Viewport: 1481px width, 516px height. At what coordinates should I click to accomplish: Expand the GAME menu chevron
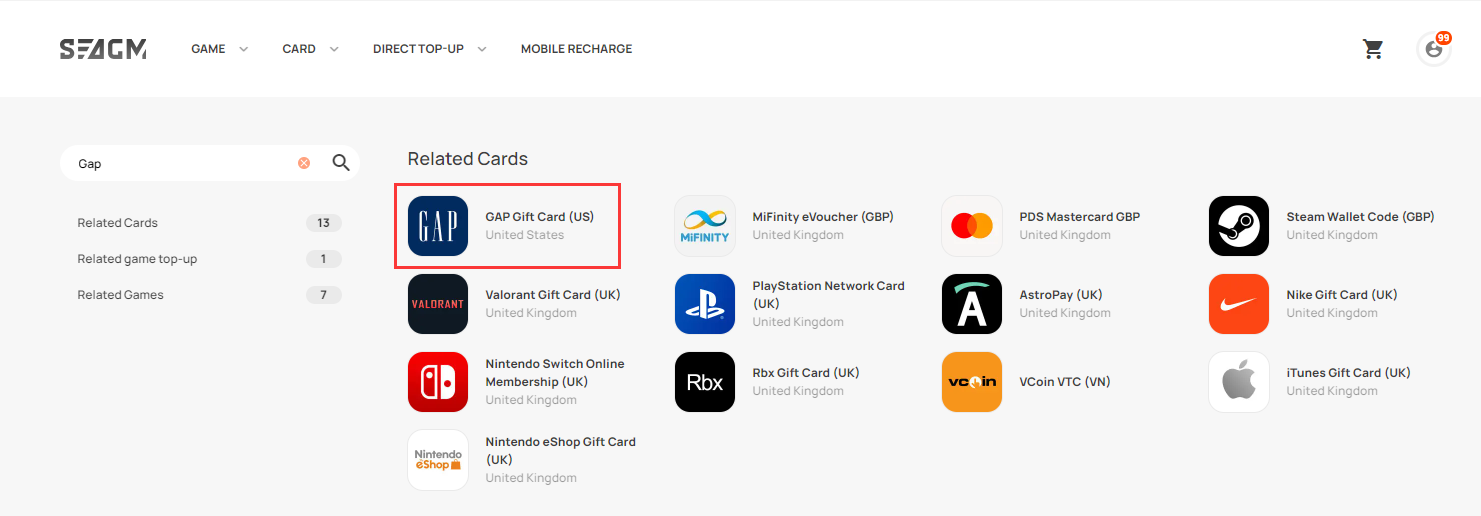243,49
